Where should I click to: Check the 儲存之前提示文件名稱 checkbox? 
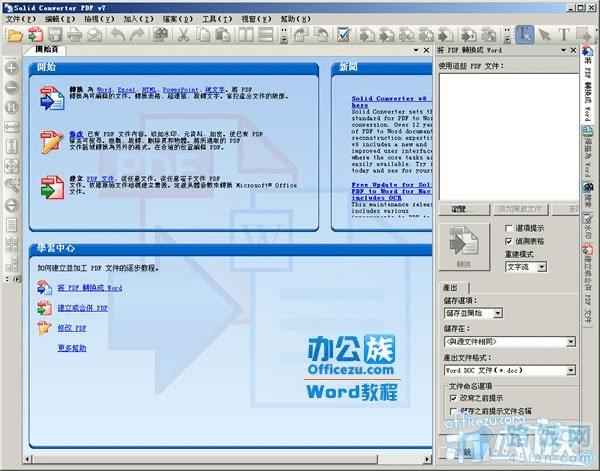click(x=453, y=411)
